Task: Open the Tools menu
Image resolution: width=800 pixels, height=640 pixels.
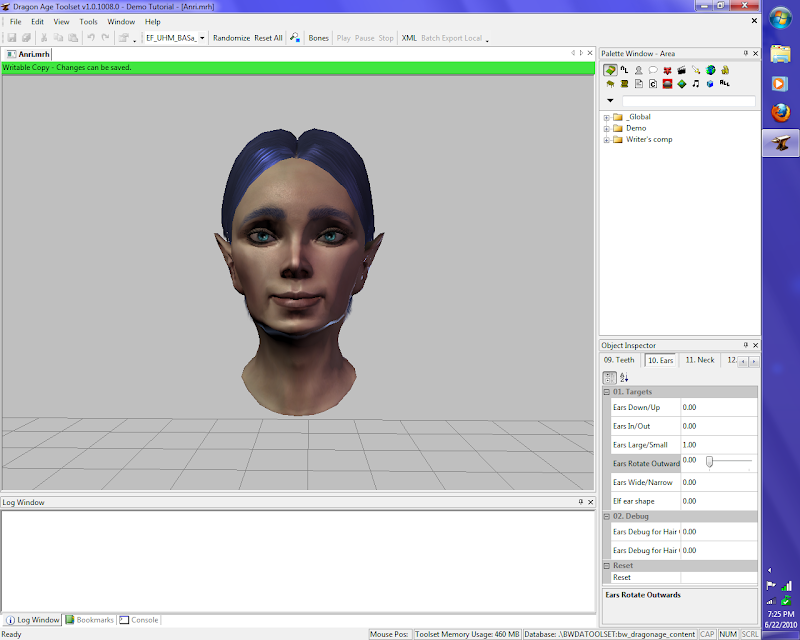Action: point(89,21)
